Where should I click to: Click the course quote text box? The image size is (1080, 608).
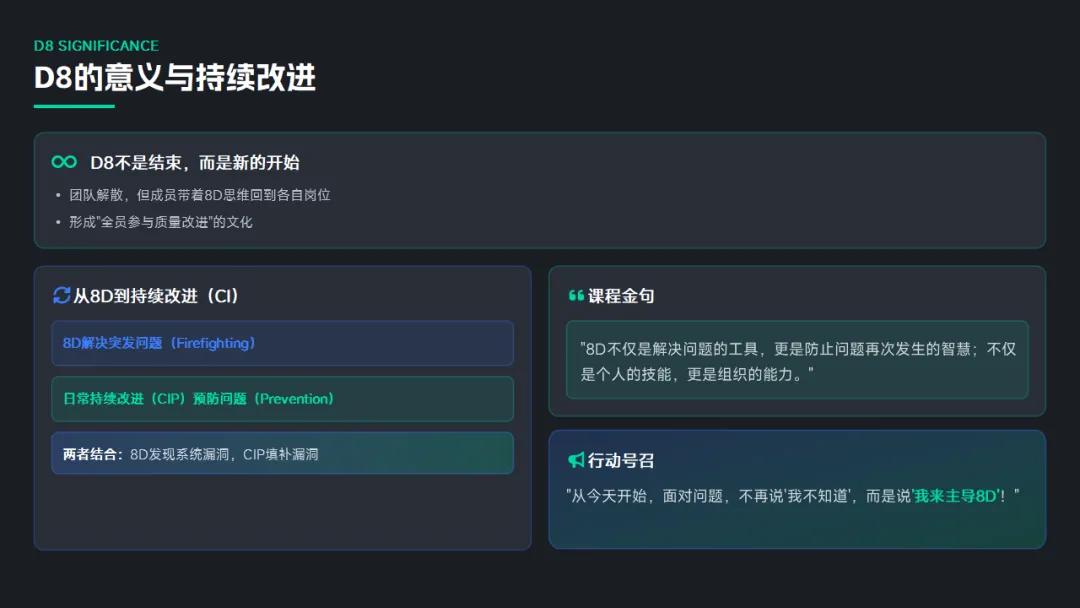(x=796, y=360)
